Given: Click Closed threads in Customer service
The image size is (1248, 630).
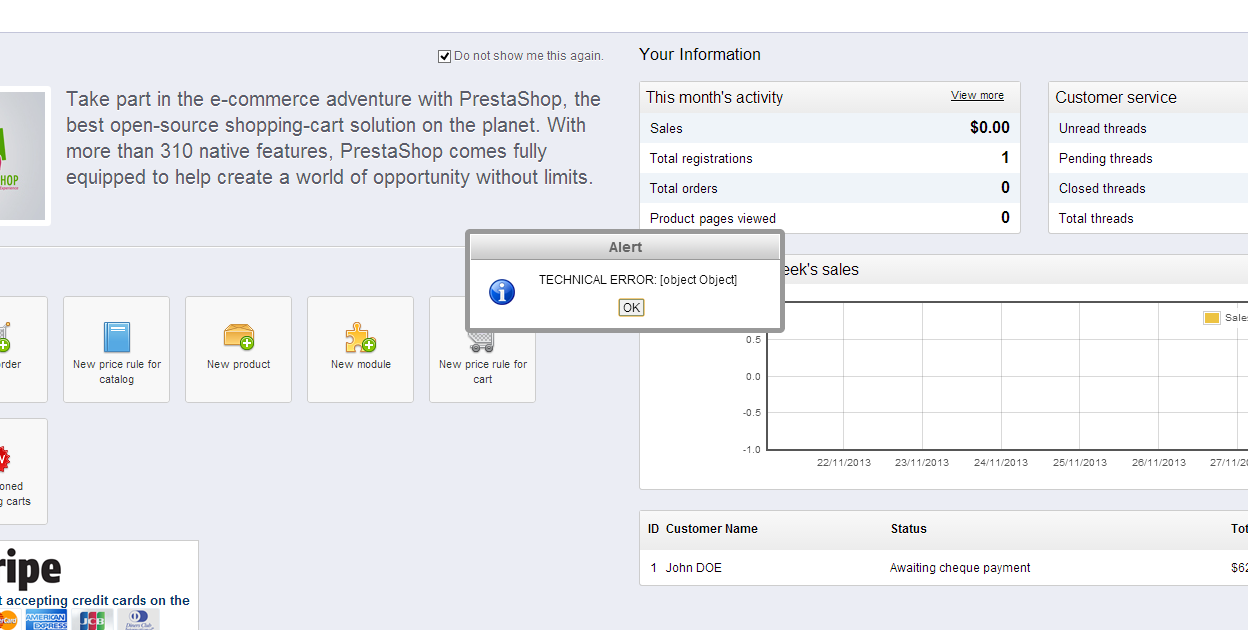Looking at the screenshot, I should click(x=1102, y=188).
